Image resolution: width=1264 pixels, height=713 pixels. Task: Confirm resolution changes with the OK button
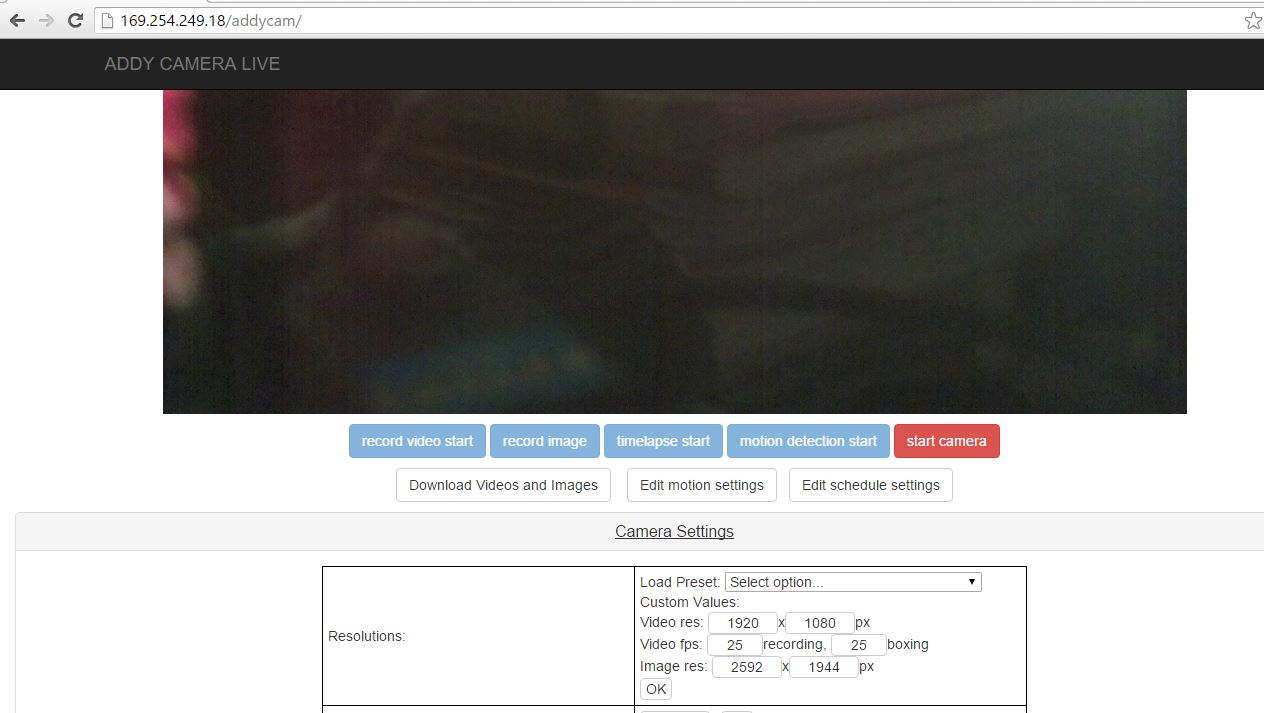(655, 689)
